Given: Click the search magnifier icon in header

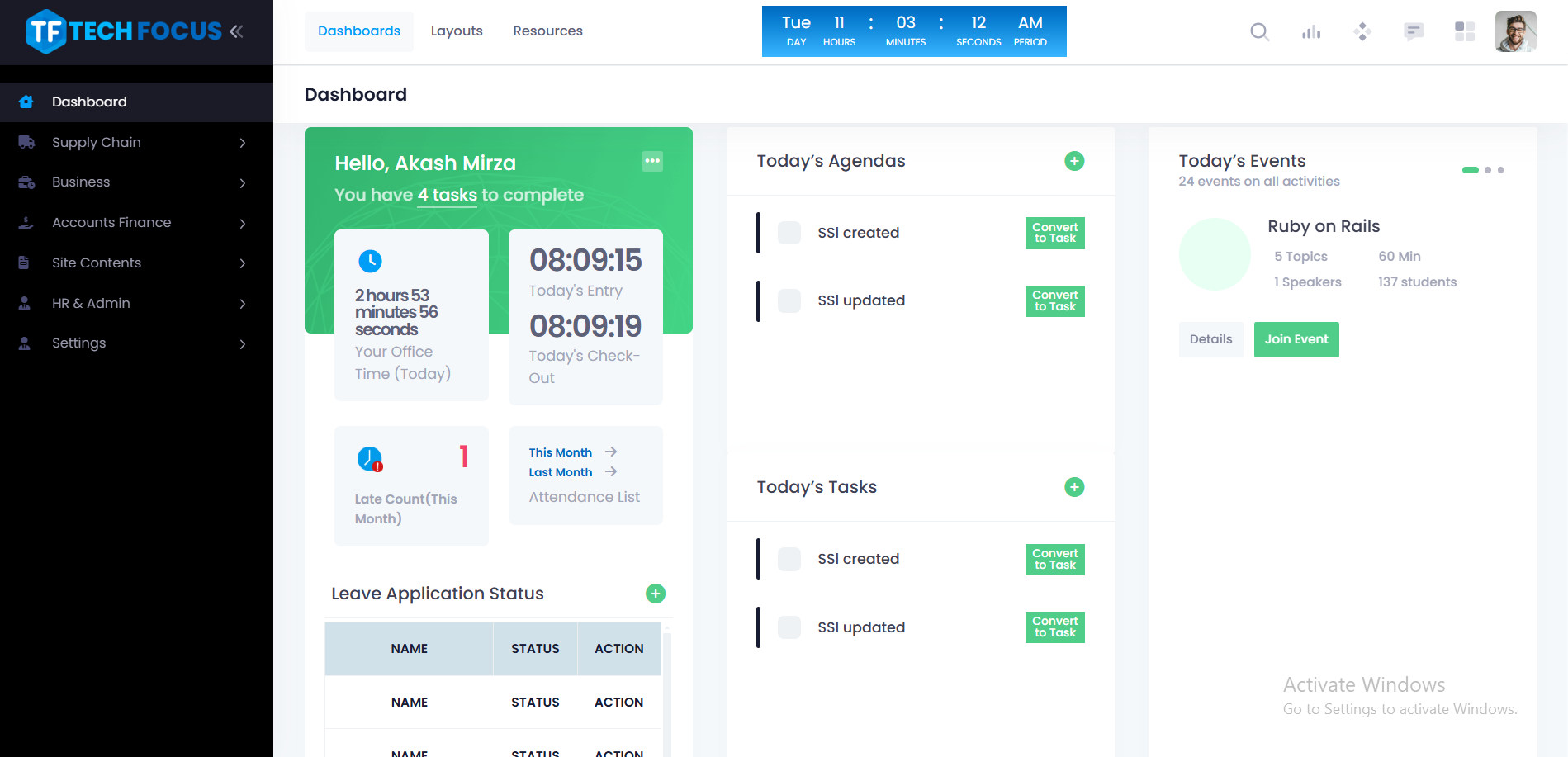Looking at the screenshot, I should coord(1259,32).
